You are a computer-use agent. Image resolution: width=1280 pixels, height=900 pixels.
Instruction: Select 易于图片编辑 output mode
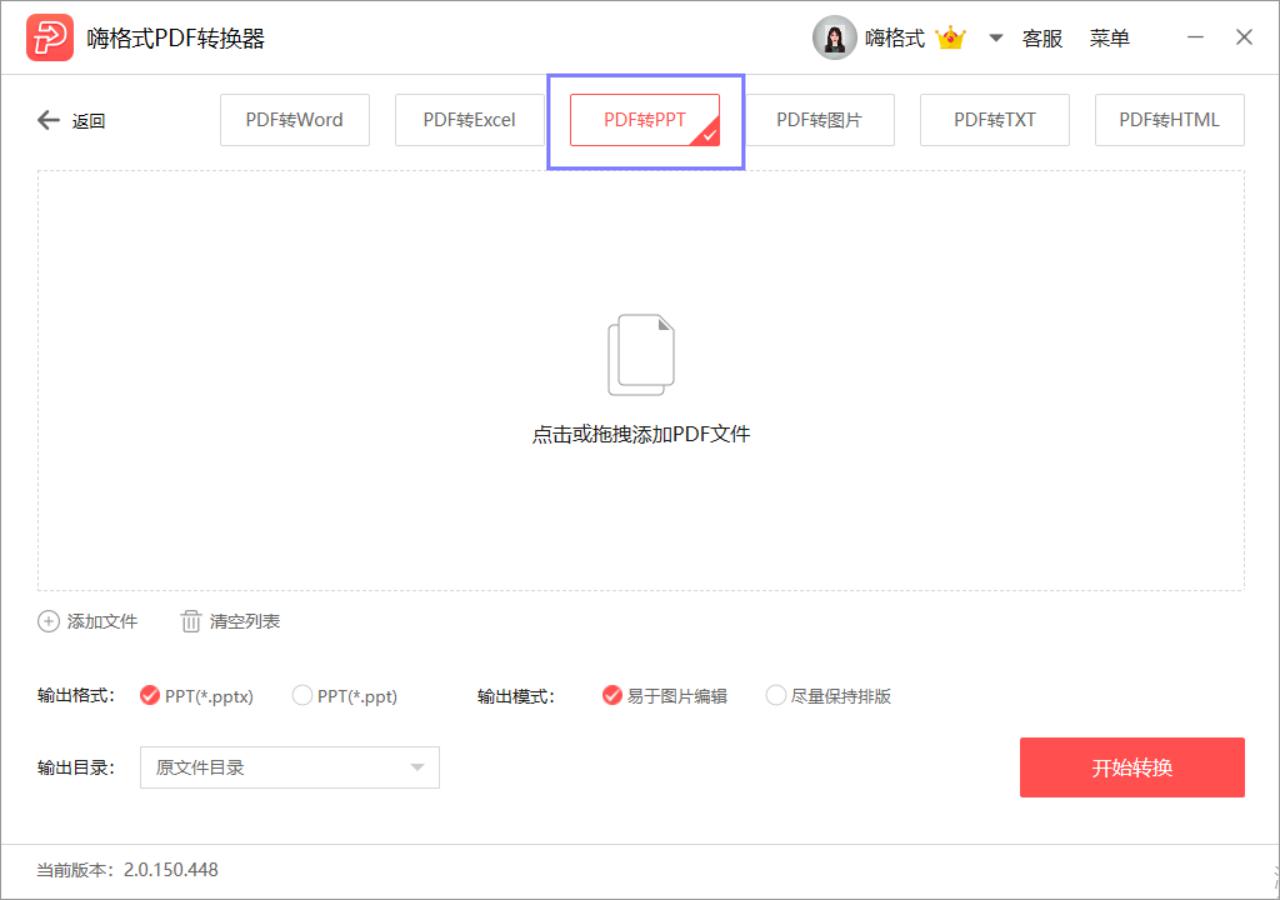[x=665, y=696]
